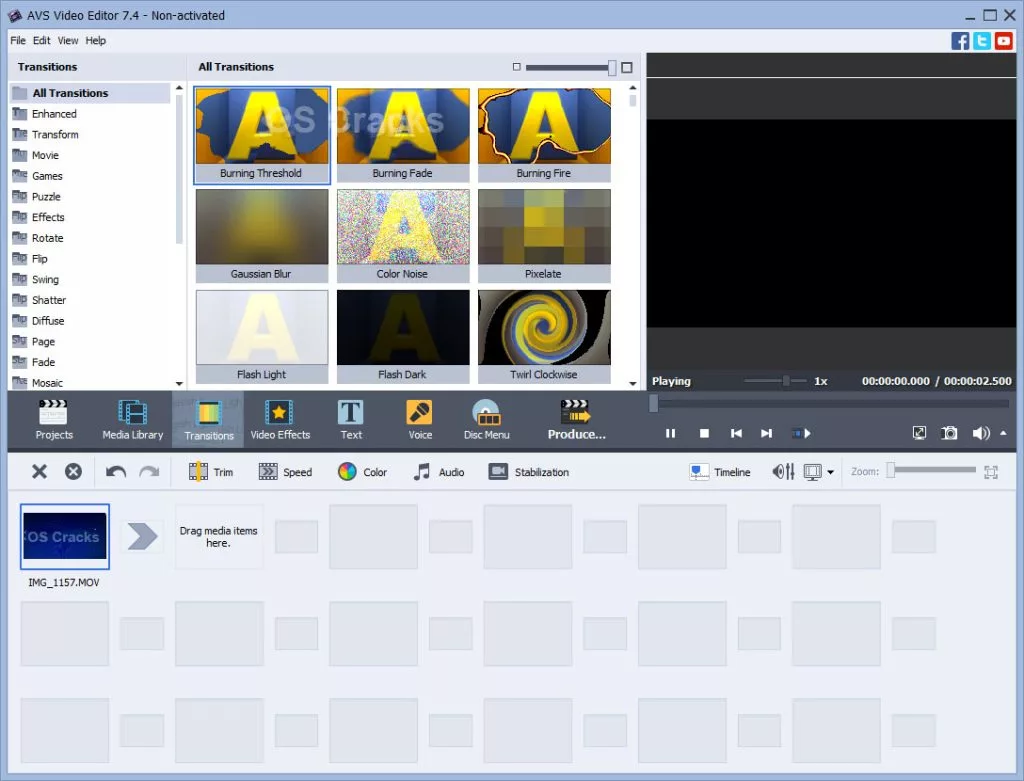Screen dimensions: 1024x781
Task: Open the Audio tool
Action: click(x=439, y=471)
